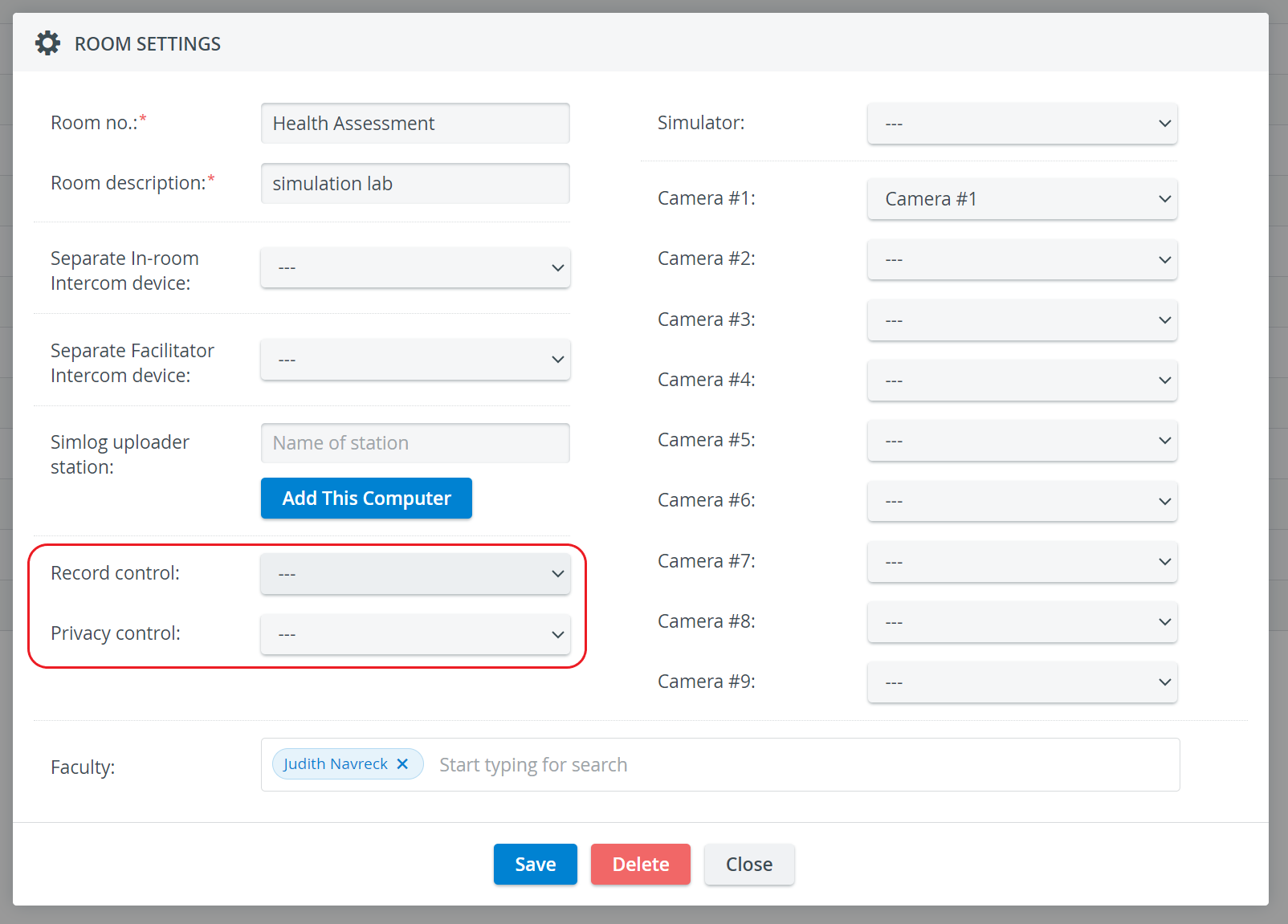Viewport: 1288px width, 924px height.
Task: Open the Simulator dropdown
Action: click(x=1022, y=124)
